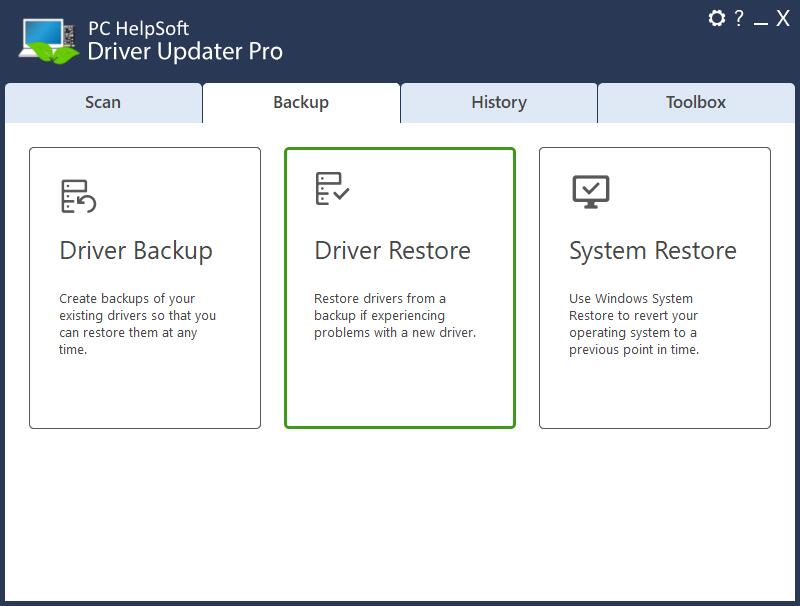Start System Restore from its card

[655, 287]
